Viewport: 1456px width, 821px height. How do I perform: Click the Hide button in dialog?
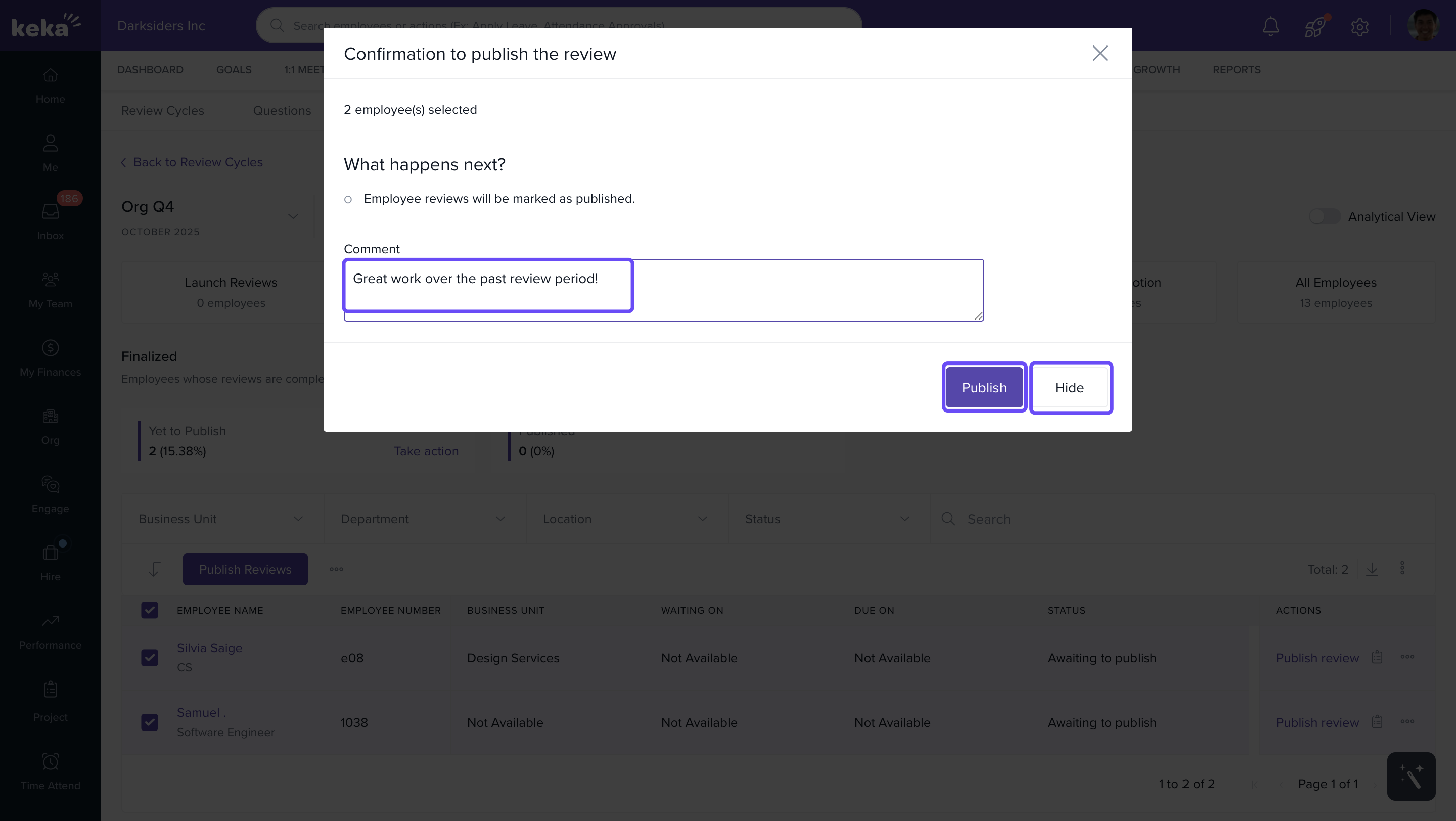pyautogui.click(x=1069, y=388)
